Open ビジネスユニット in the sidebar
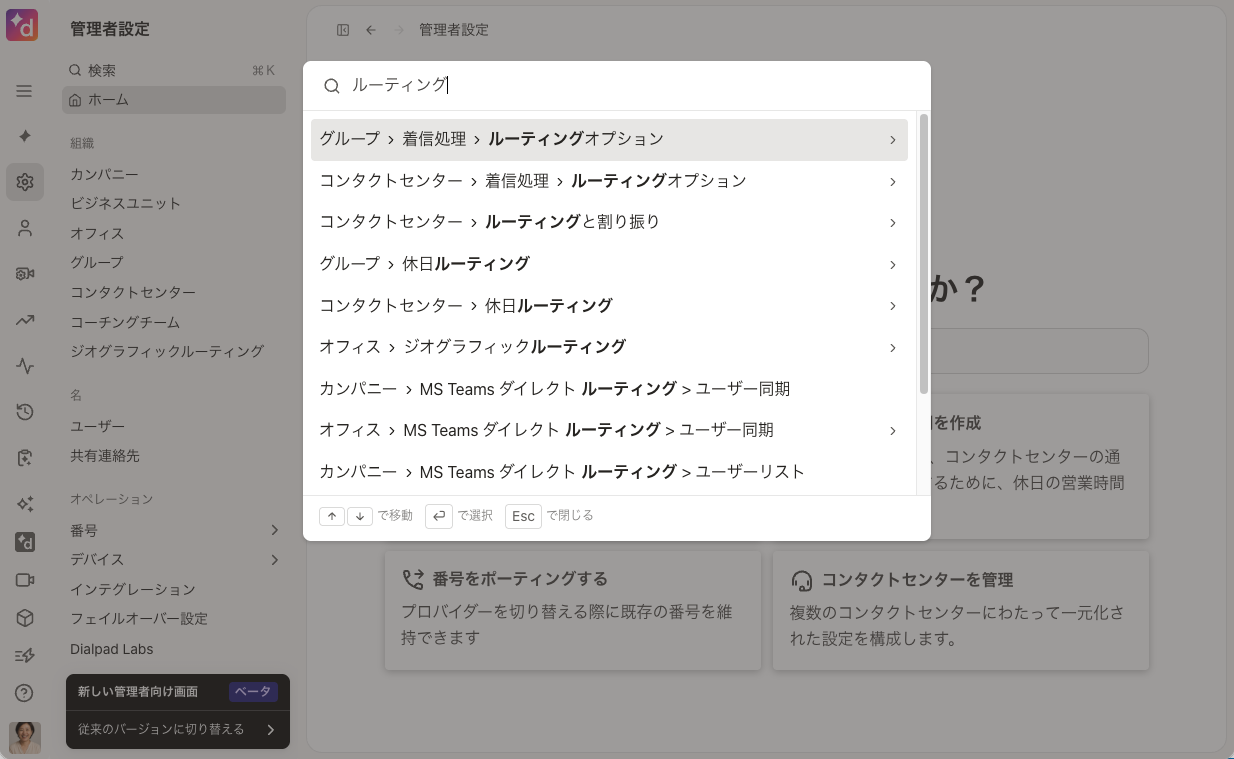Image resolution: width=1234 pixels, height=759 pixels. 126,203
